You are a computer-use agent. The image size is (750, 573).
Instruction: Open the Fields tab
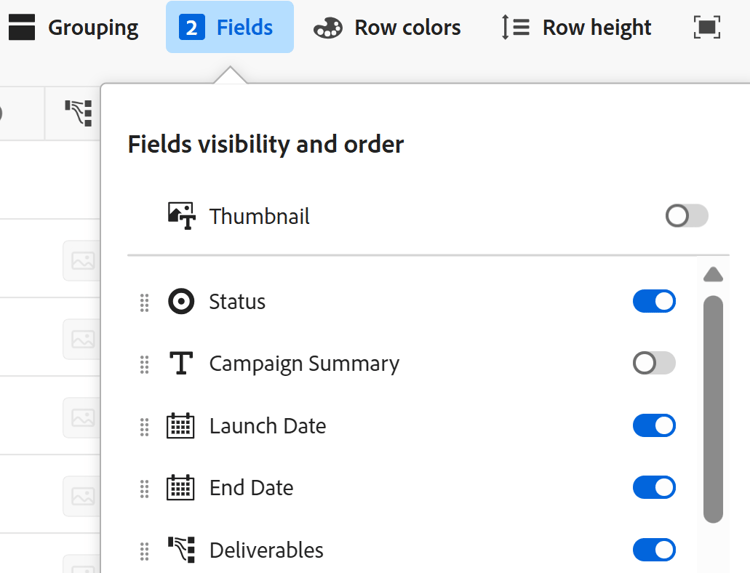[229, 27]
